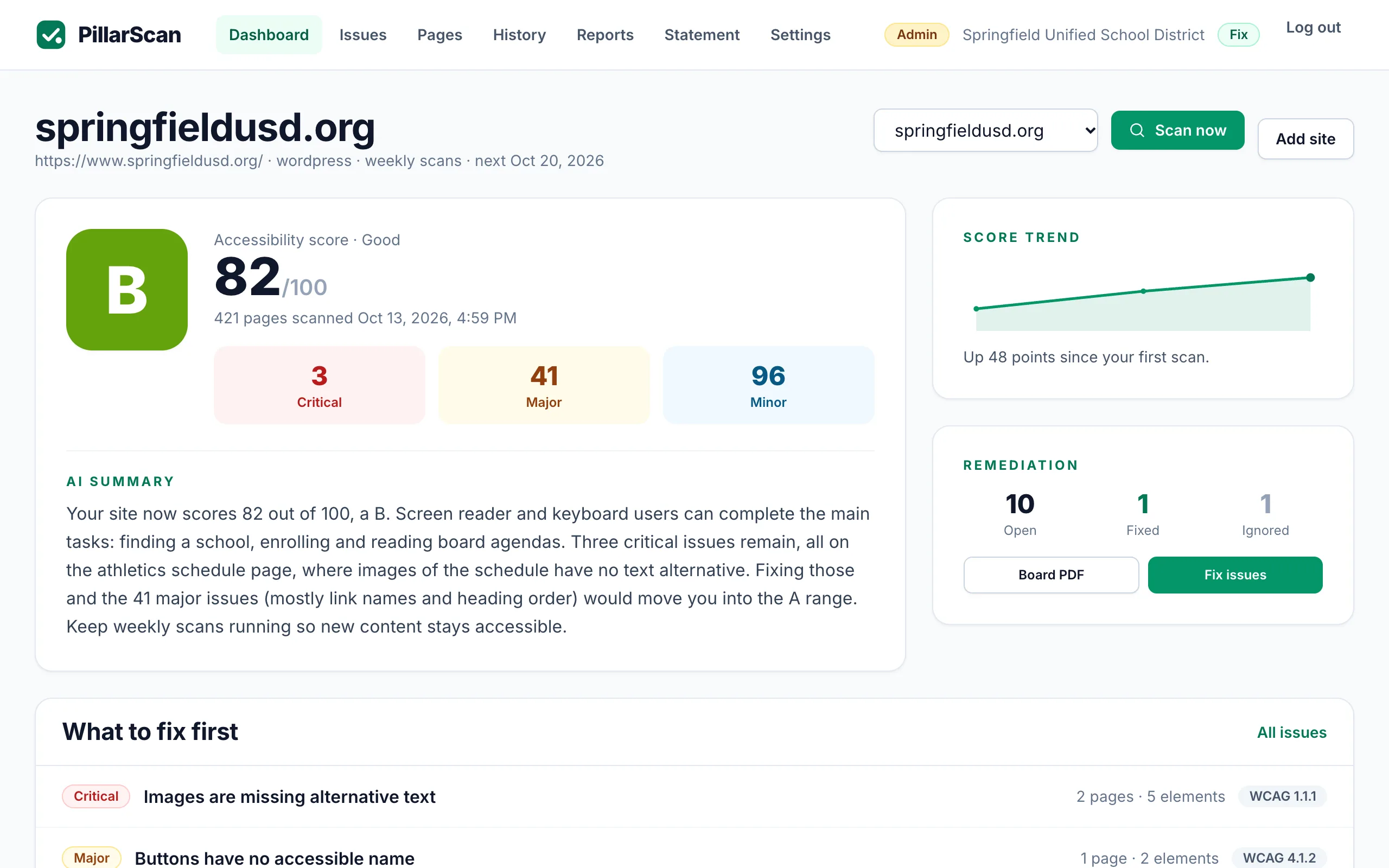This screenshot has height=868, width=1389.
Task: Click the green B grade badge
Action: click(x=127, y=289)
